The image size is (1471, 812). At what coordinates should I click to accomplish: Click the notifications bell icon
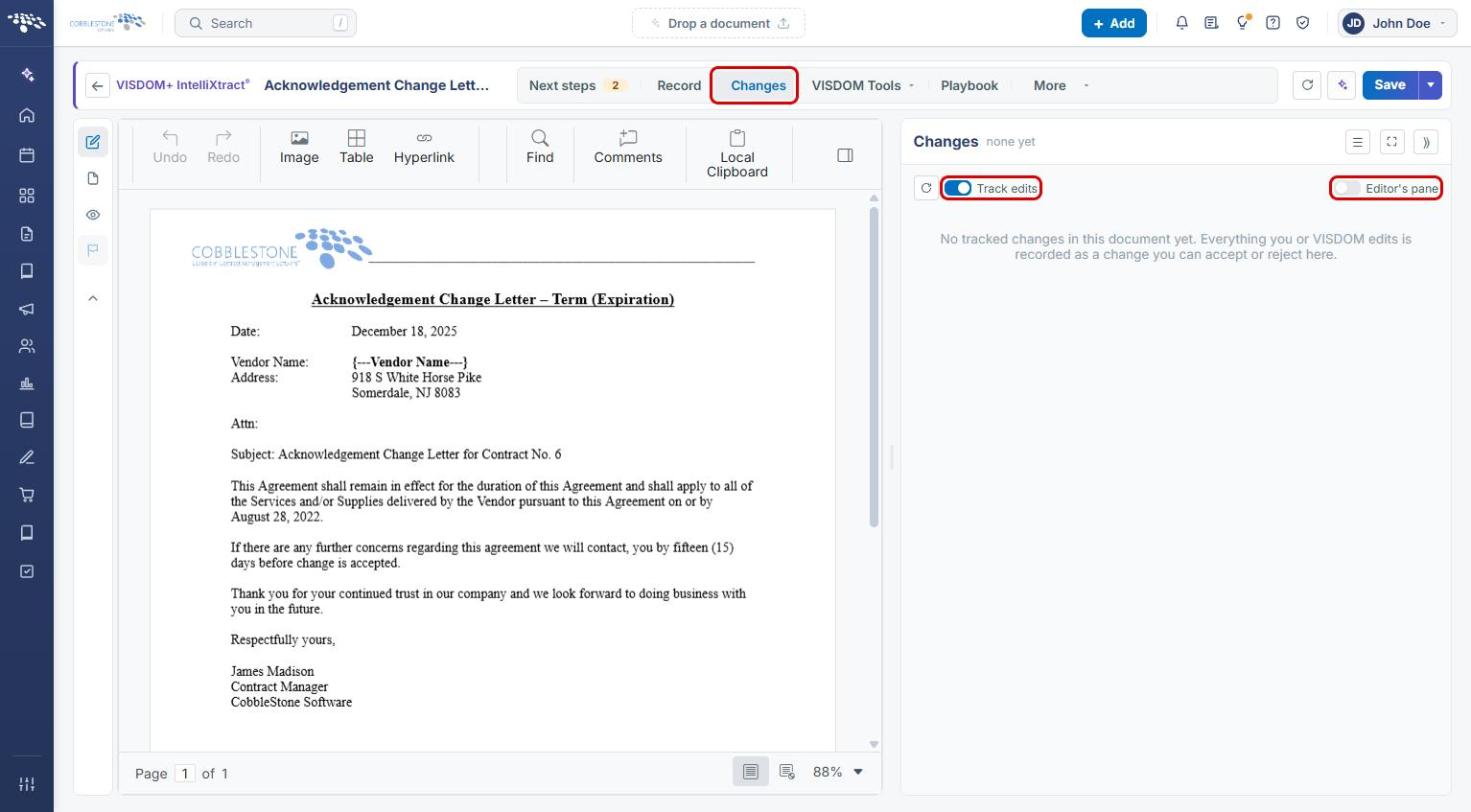(x=1181, y=23)
